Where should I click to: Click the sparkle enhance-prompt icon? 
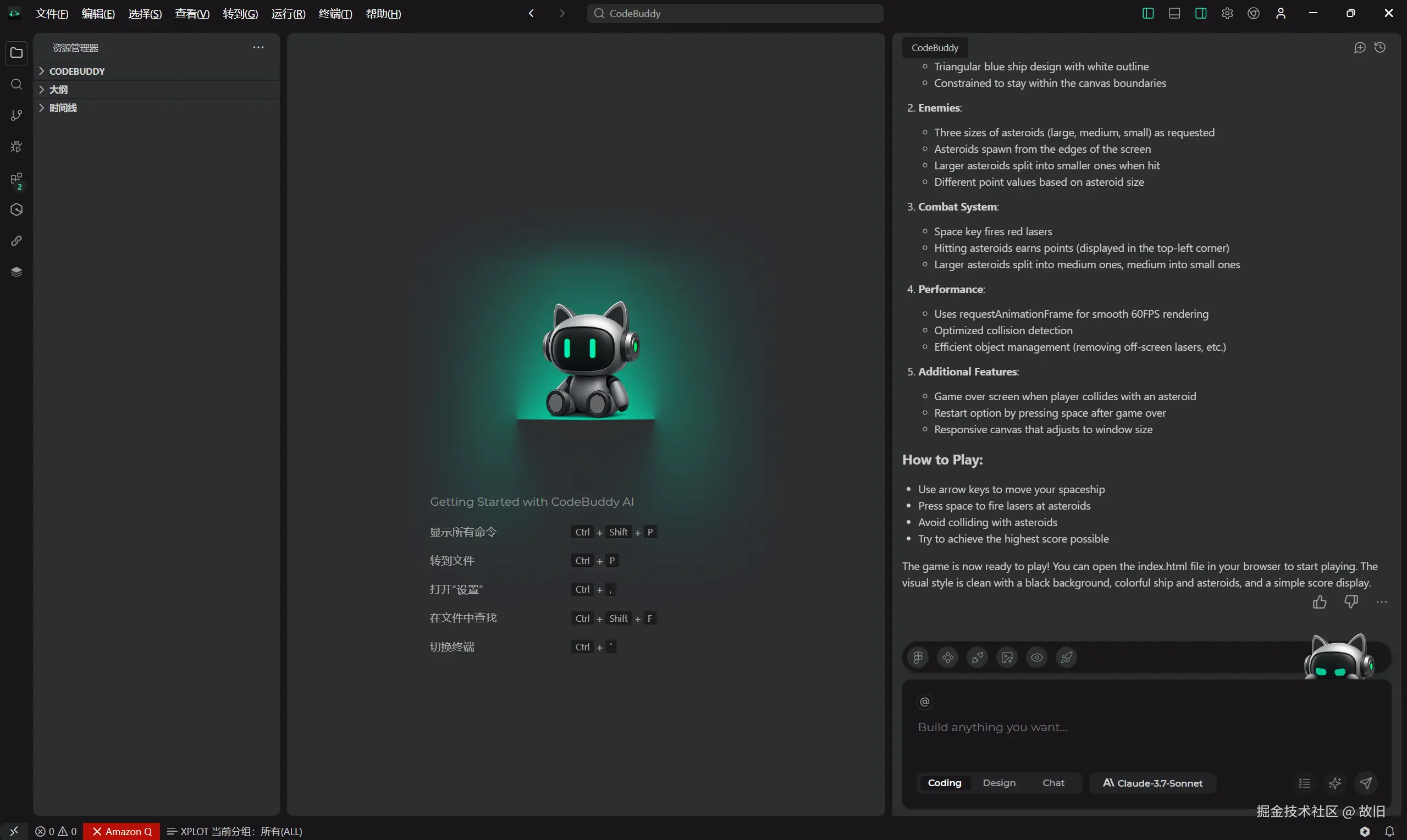click(1334, 783)
